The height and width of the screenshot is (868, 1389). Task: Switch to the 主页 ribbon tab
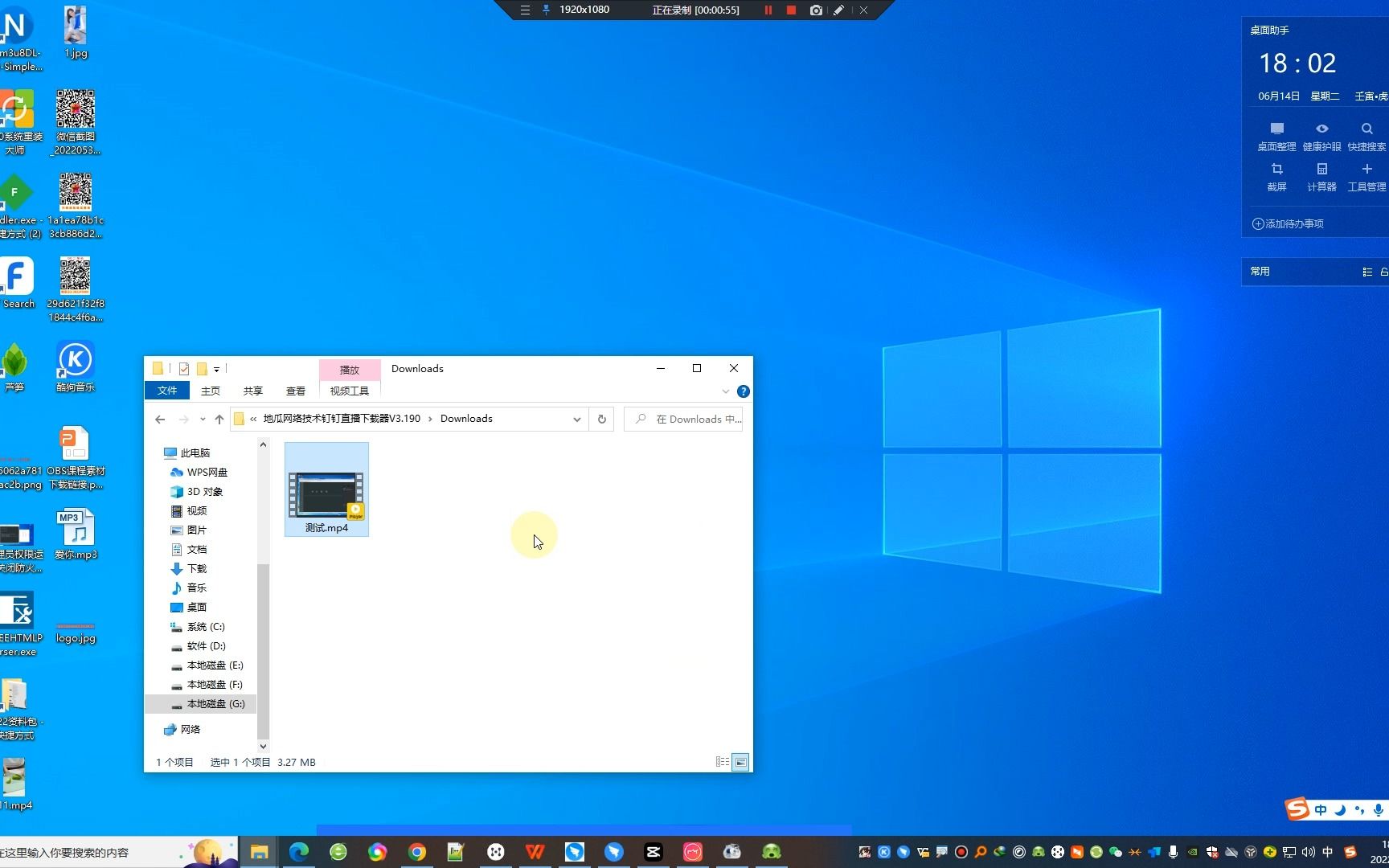click(x=211, y=391)
